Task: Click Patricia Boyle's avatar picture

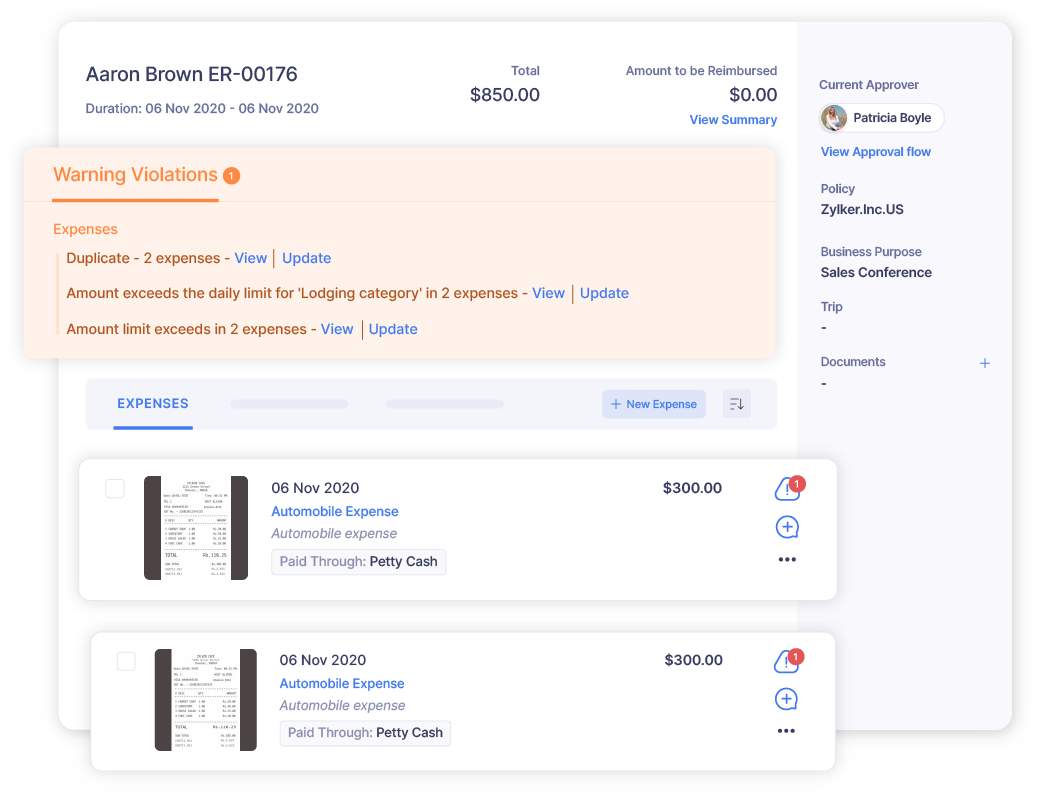Action: point(833,117)
